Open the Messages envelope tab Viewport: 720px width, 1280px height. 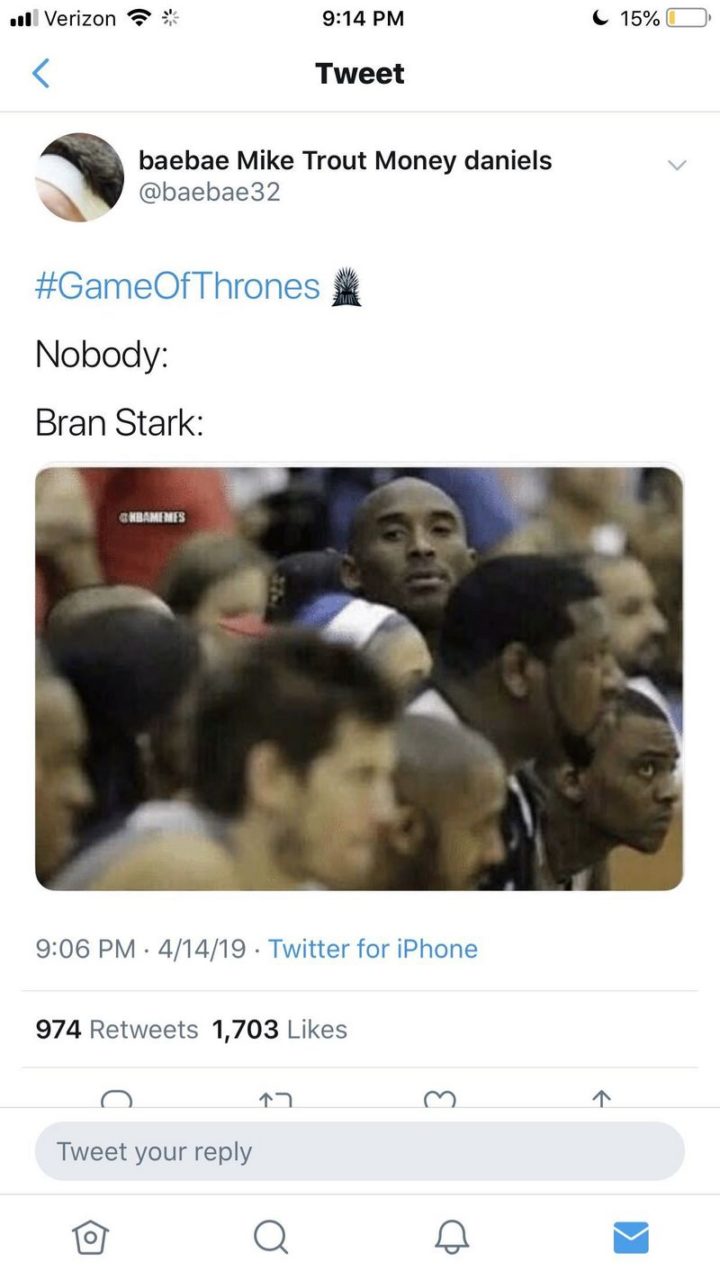(x=630, y=1238)
